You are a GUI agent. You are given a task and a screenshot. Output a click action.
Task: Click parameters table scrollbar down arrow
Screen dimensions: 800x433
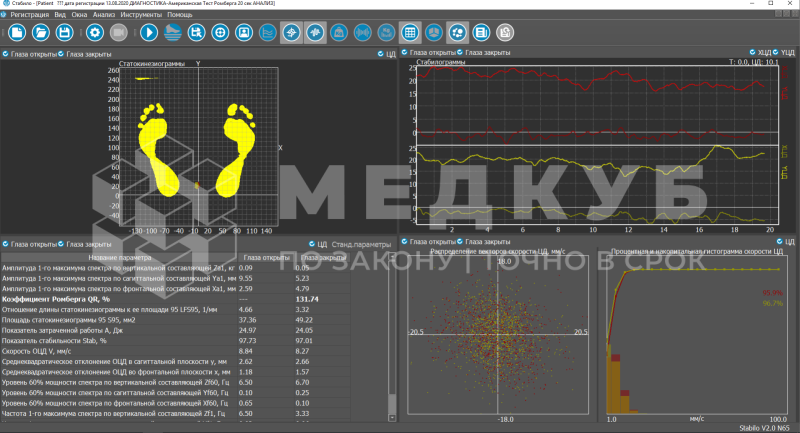(392, 417)
